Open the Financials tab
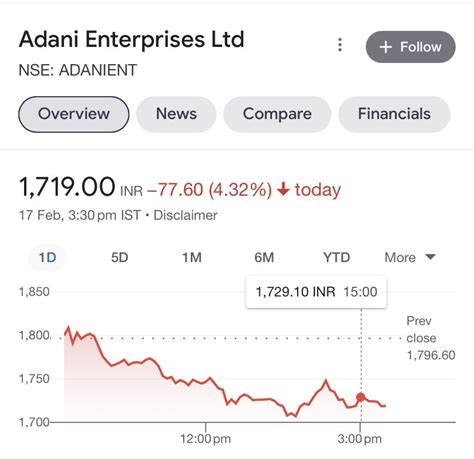 394,114
